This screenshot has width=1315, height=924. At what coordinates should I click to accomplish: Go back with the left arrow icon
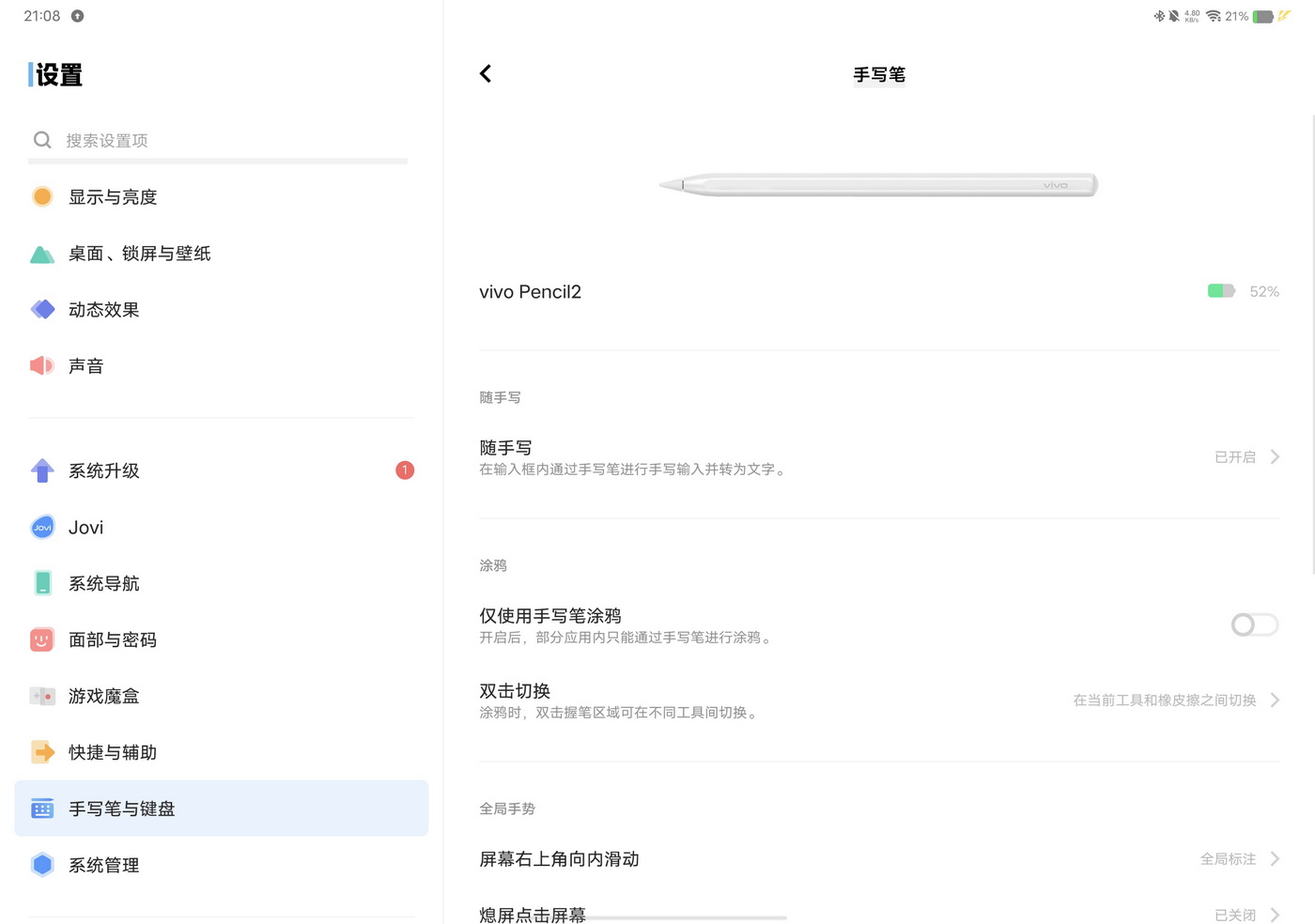486,74
